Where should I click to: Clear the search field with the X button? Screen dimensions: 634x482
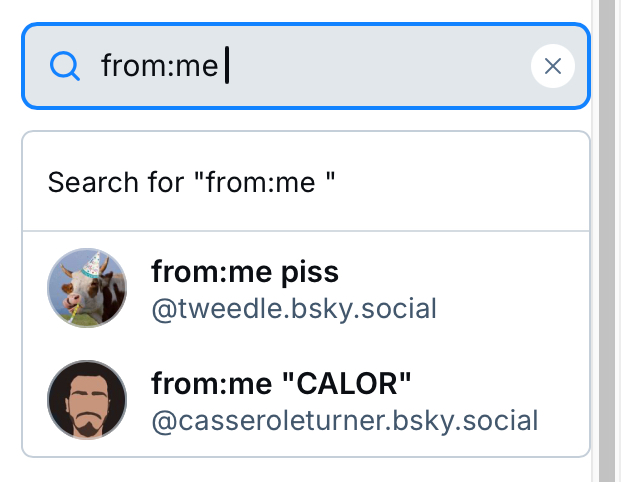pos(552,67)
